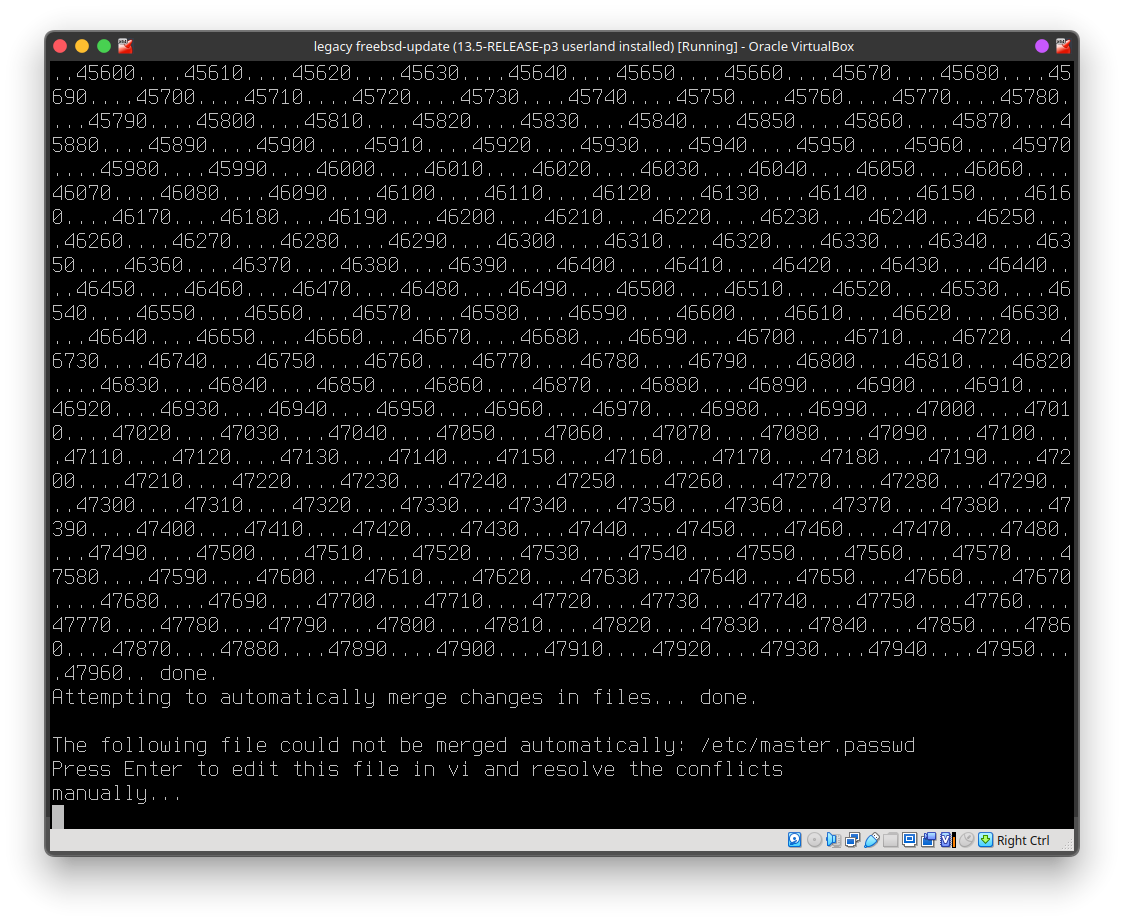Click the purple circle button in title bar

pos(1042,46)
